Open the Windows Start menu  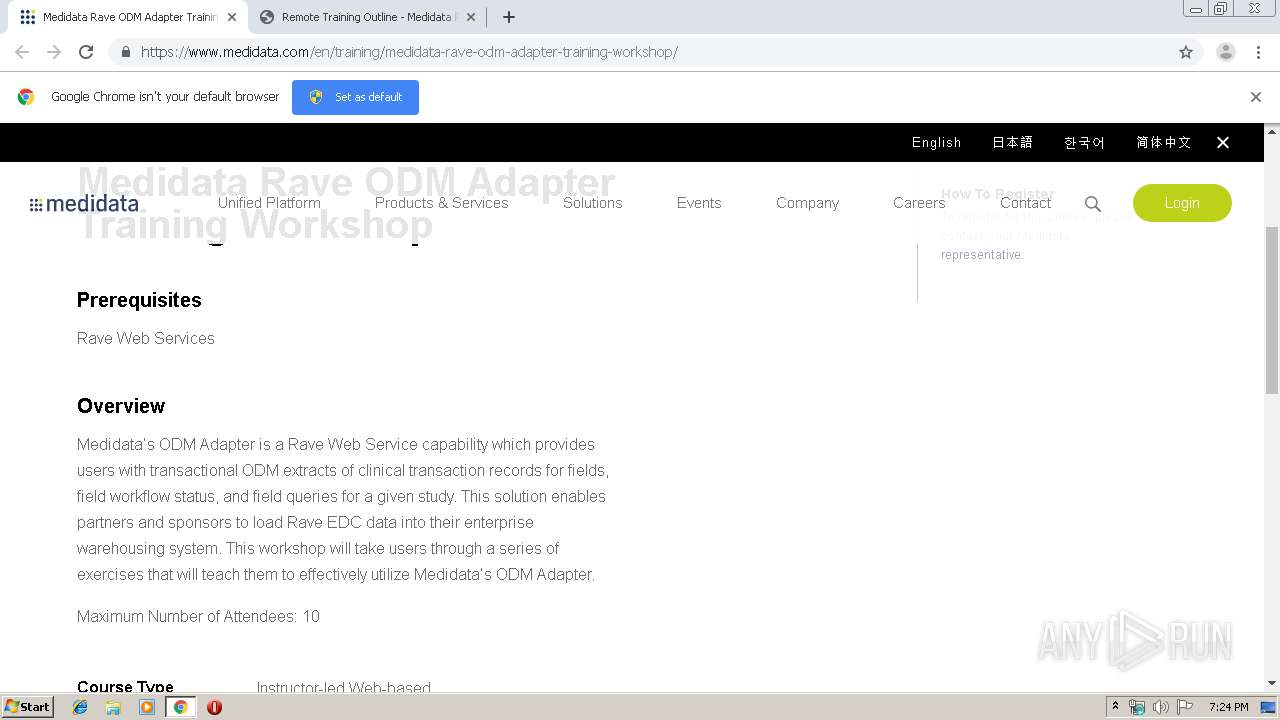click(28, 706)
